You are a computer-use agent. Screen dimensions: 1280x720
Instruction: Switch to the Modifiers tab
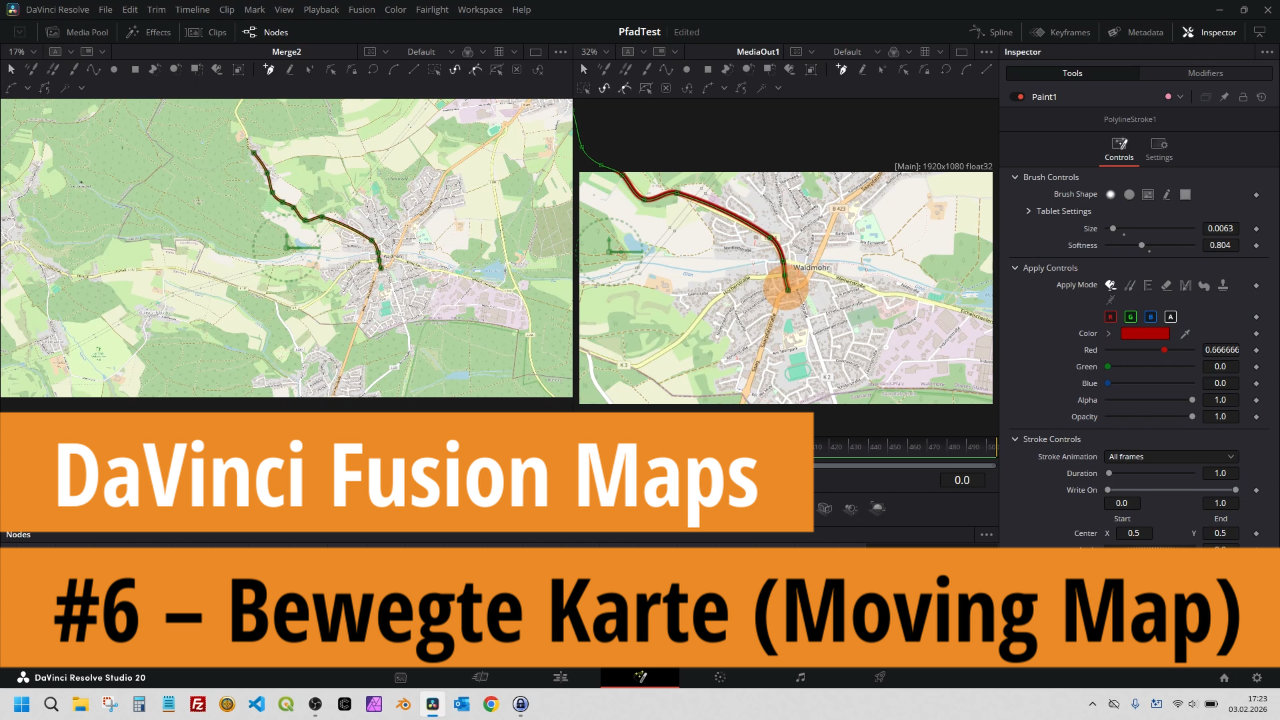pos(1205,73)
